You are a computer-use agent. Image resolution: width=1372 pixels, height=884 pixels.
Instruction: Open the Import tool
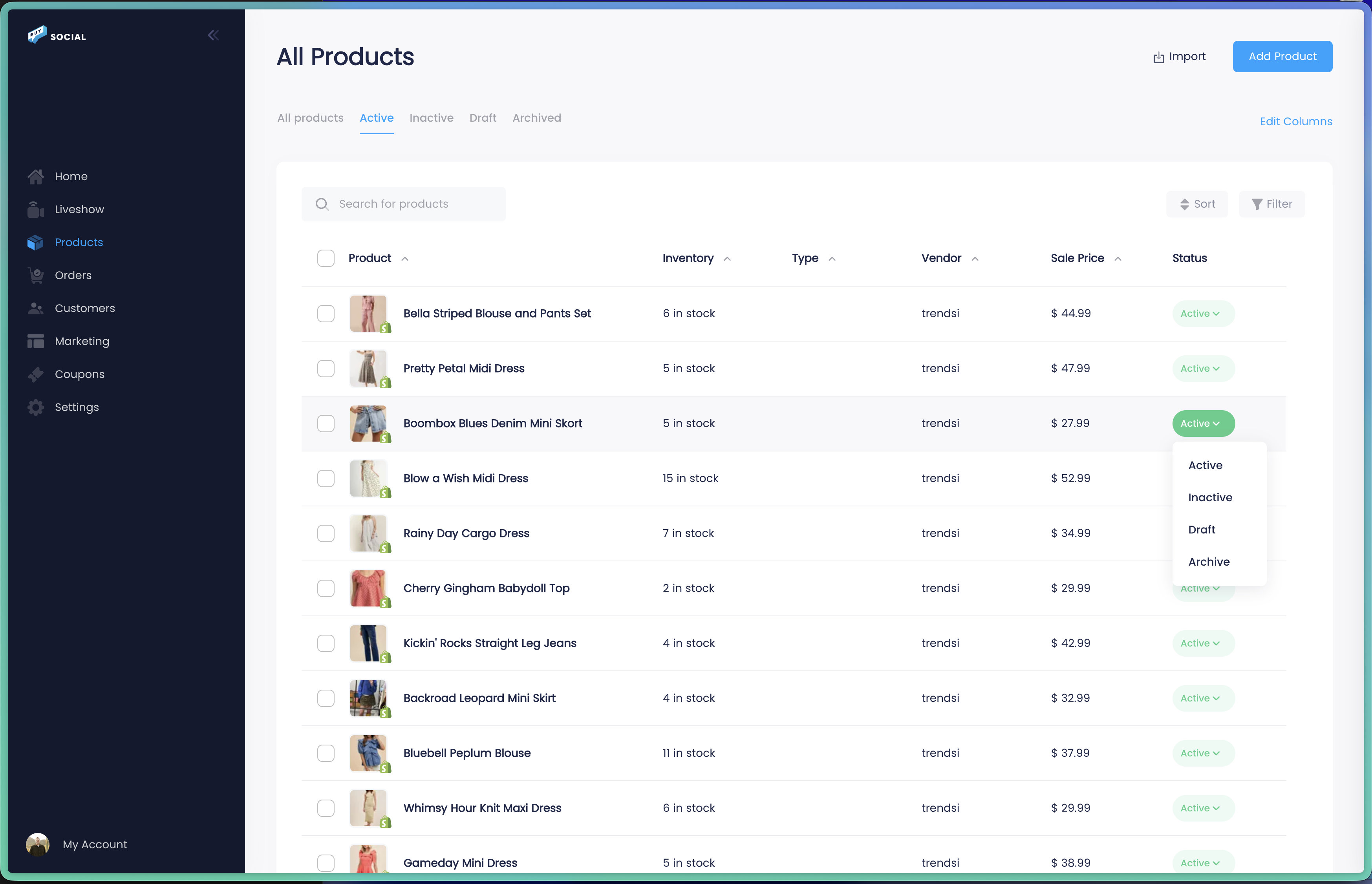pos(1179,56)
